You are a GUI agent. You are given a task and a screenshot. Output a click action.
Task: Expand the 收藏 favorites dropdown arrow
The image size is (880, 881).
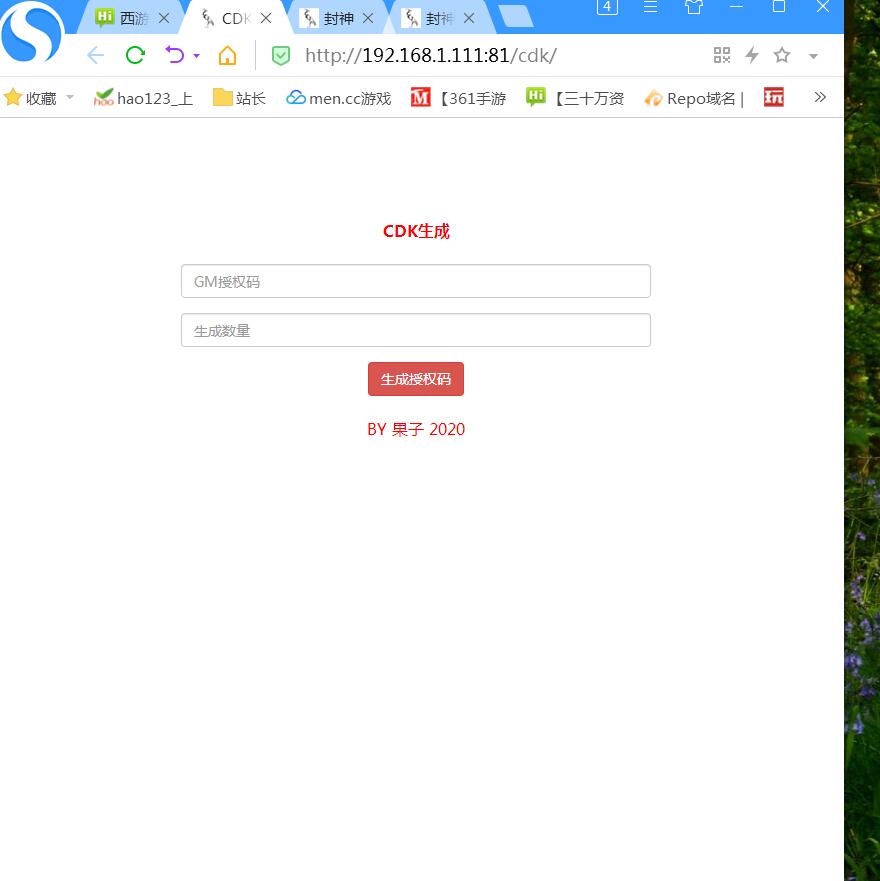pyautogui.click(x=70, y=97)
